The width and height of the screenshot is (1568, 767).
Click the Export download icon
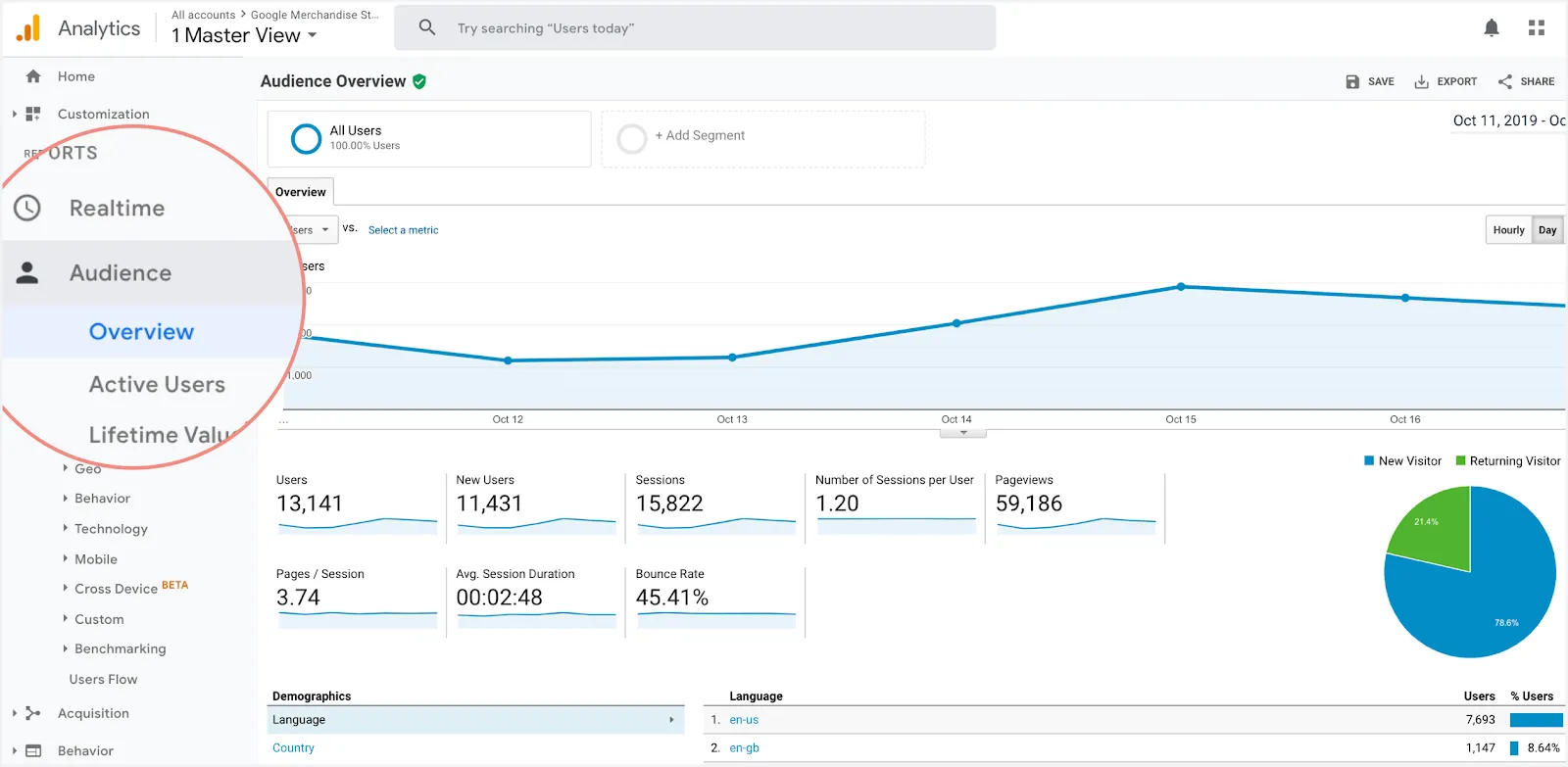click(x=1421, y=81)
